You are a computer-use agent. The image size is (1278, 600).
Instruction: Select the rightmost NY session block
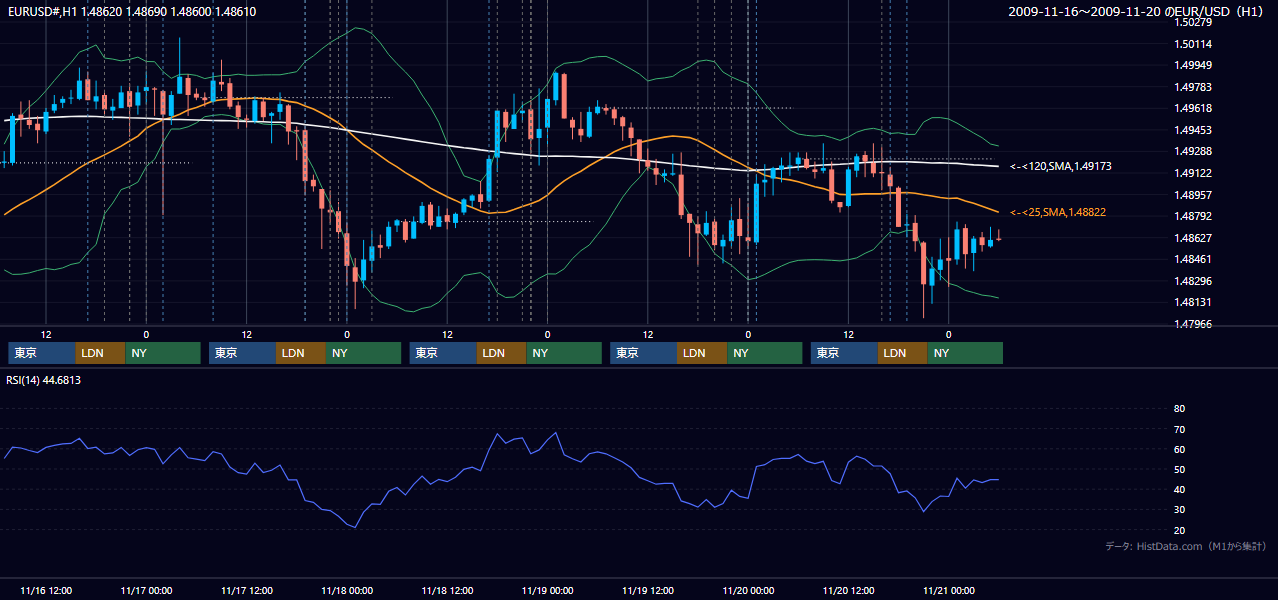pos(965,353)
